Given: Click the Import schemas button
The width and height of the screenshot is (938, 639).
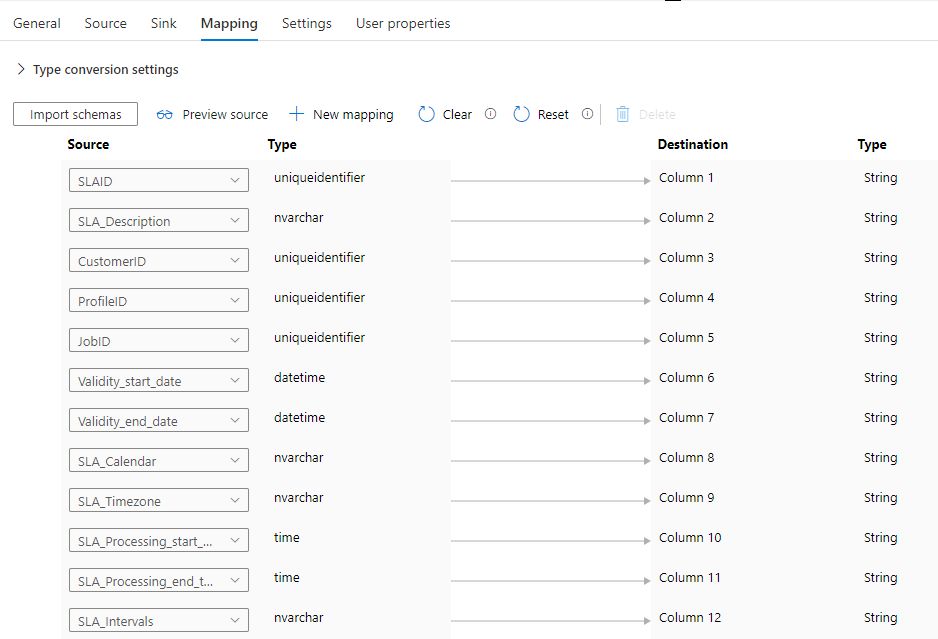Looking at the screenshot, I should [75, 114].
